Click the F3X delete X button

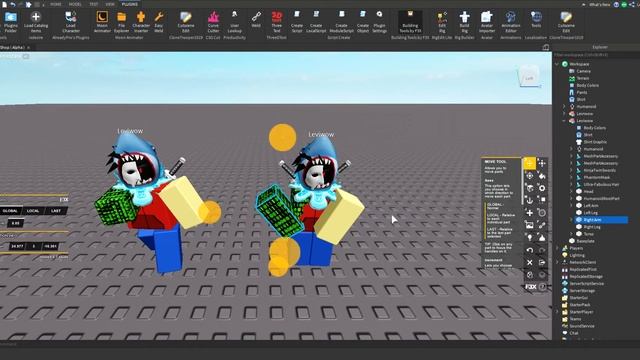(529, 262)
